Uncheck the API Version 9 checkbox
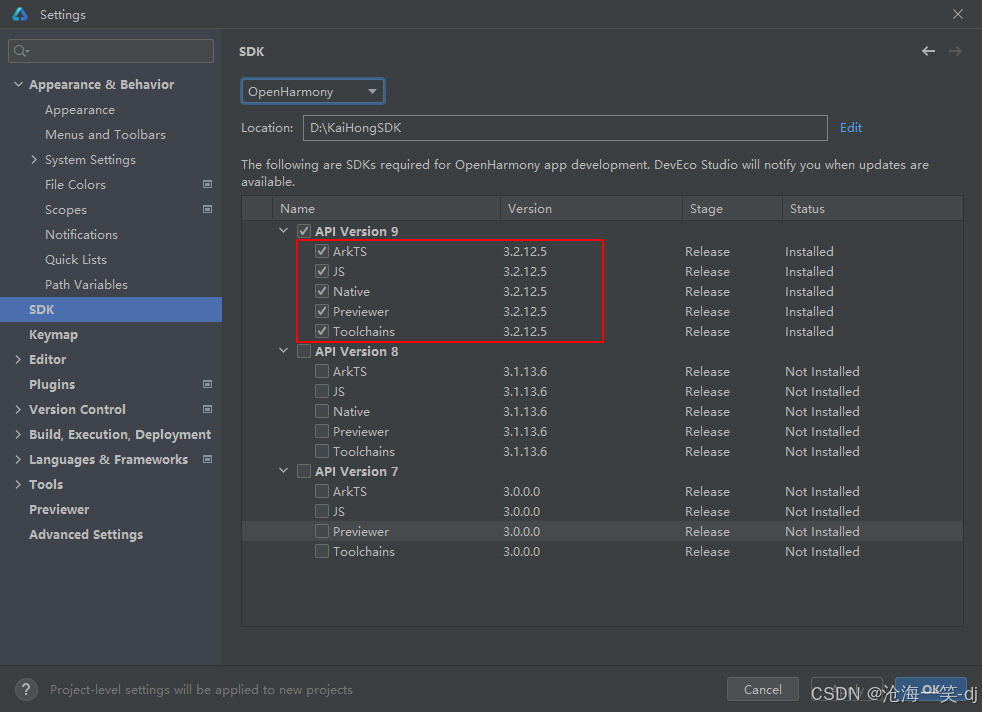 304,231
